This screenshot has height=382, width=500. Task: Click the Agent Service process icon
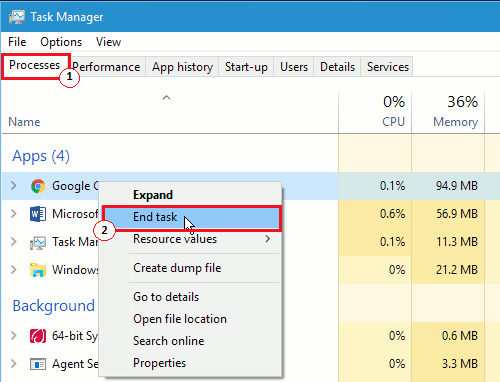[38, 364]
